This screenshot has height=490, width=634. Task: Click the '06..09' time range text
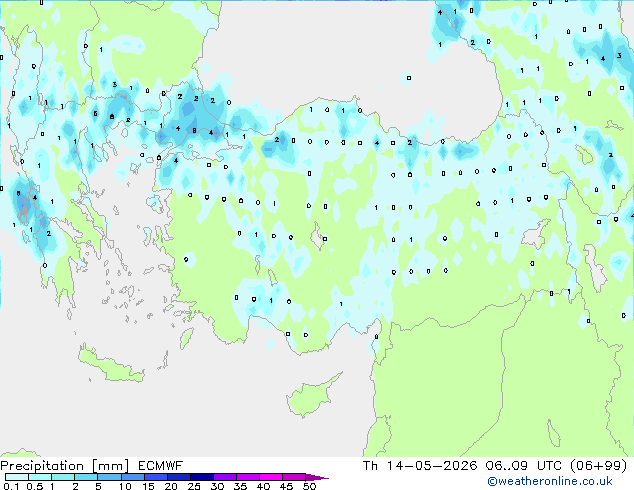[507, 466]
